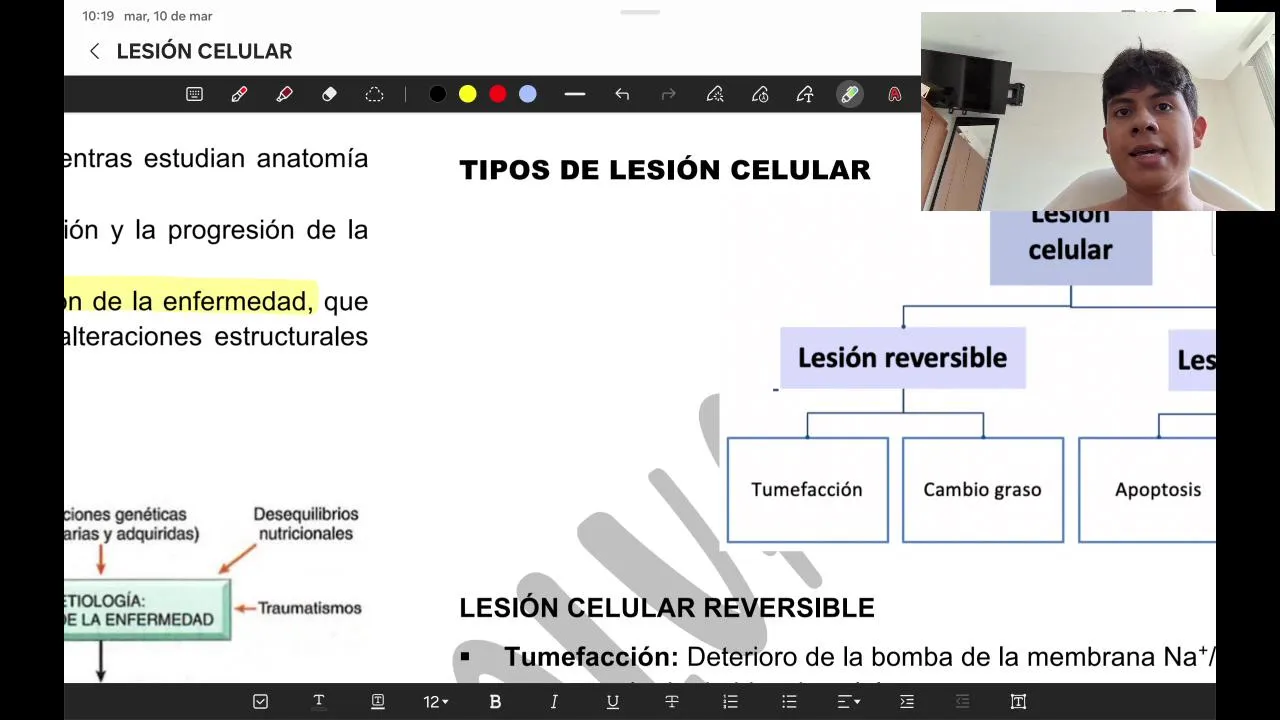Select the eraser tool
The width and height of the screenshot is (1280, 720).
(x=329, y=94)
